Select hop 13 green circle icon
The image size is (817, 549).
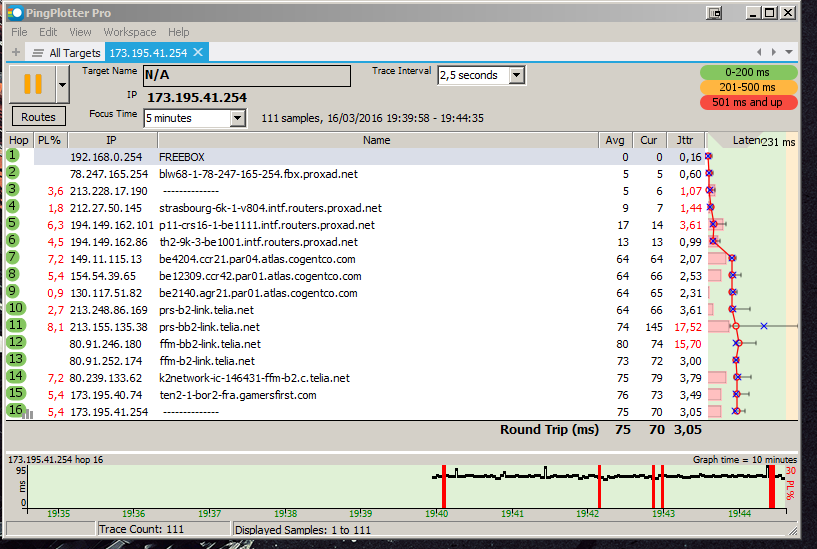pyautogui.click(x=16, y=359)
